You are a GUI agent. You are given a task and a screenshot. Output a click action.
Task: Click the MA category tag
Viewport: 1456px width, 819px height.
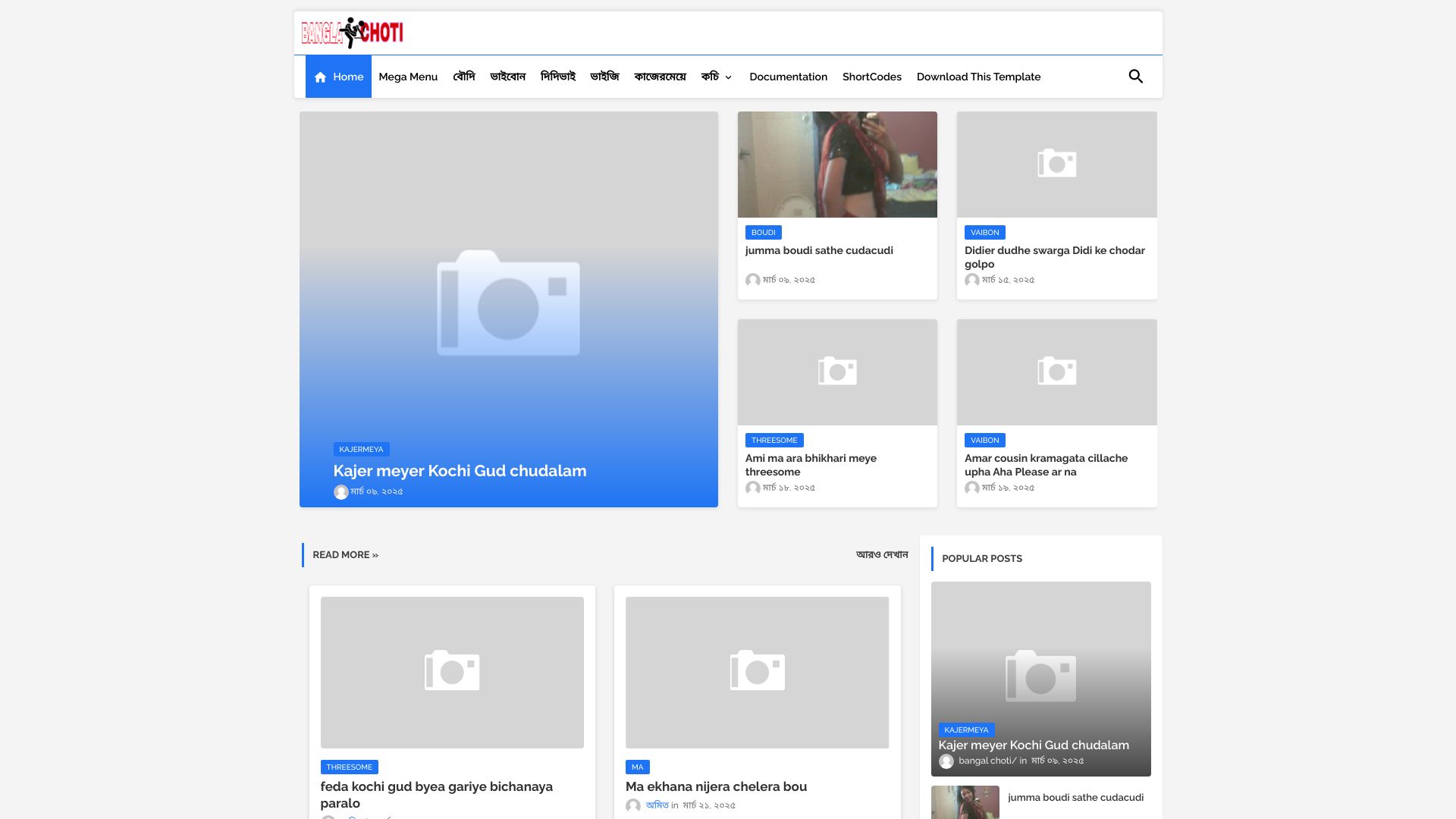click(x=637, y=767)
